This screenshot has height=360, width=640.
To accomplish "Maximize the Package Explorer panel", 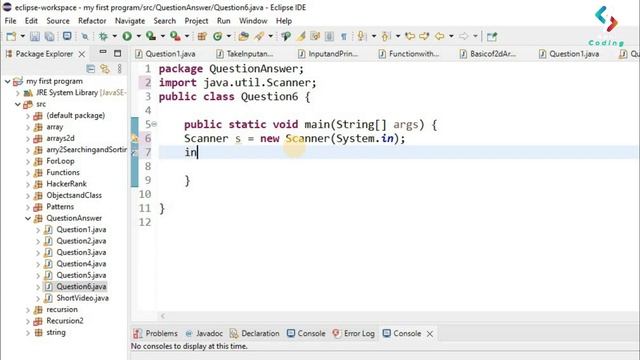I will (118, 53).
